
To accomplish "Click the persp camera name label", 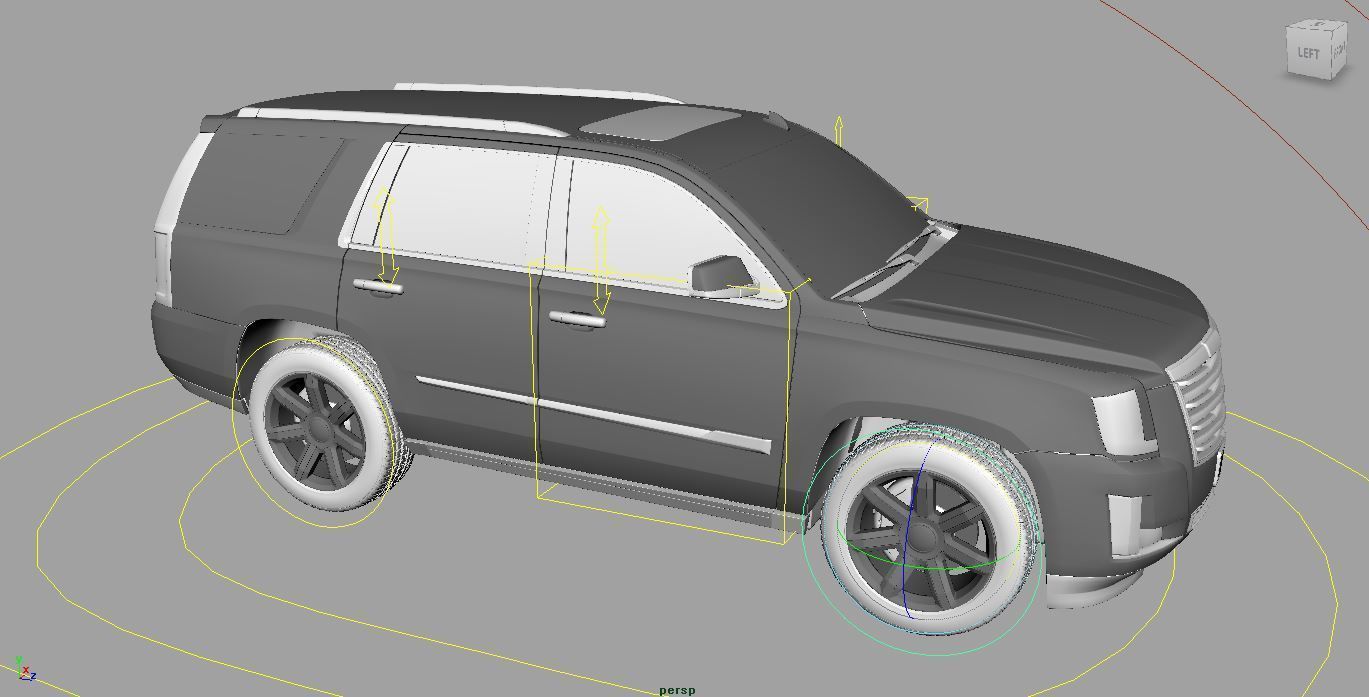I will (x=677, y=690).
